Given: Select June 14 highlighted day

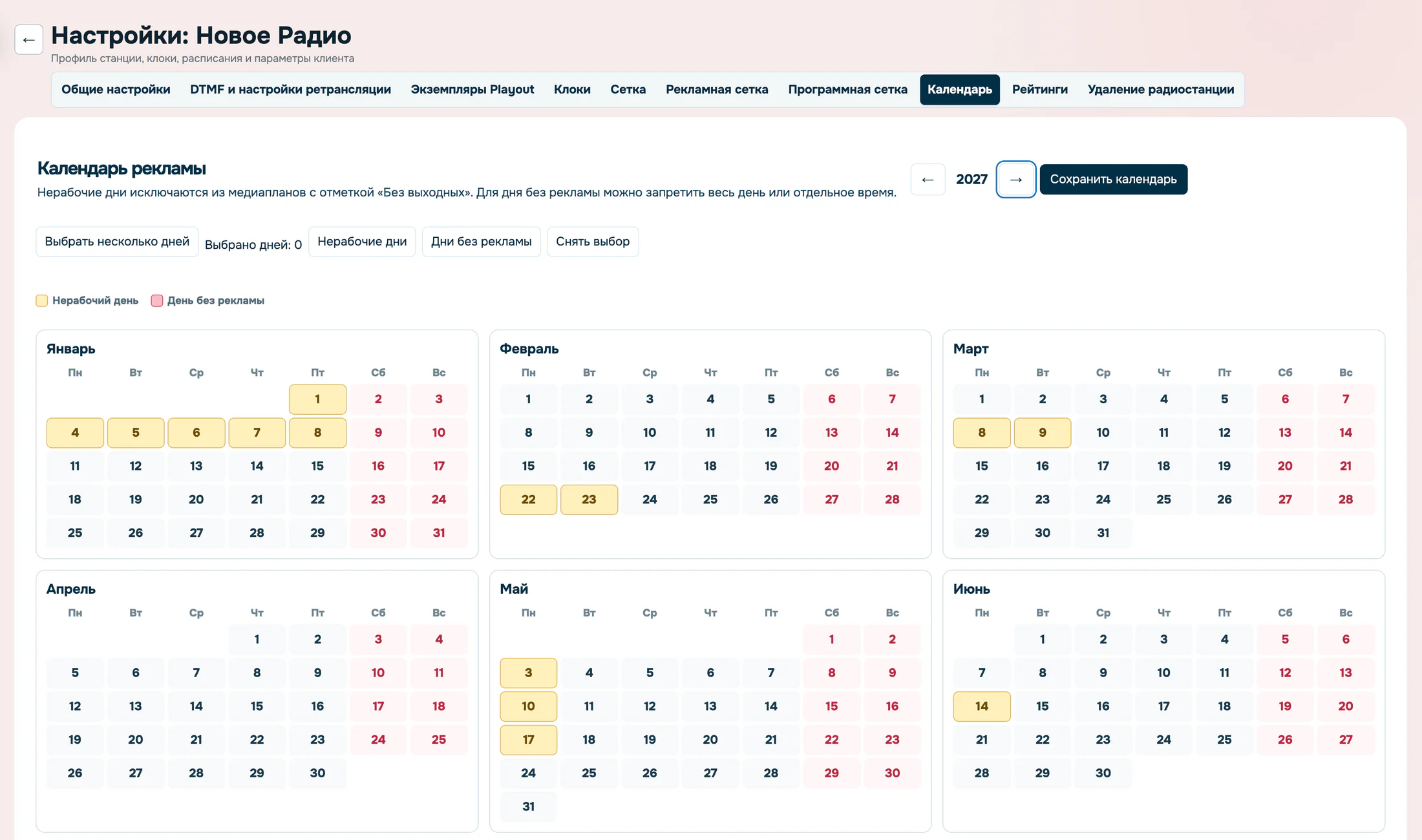Looking at the screenshot, I should (982, 706).
